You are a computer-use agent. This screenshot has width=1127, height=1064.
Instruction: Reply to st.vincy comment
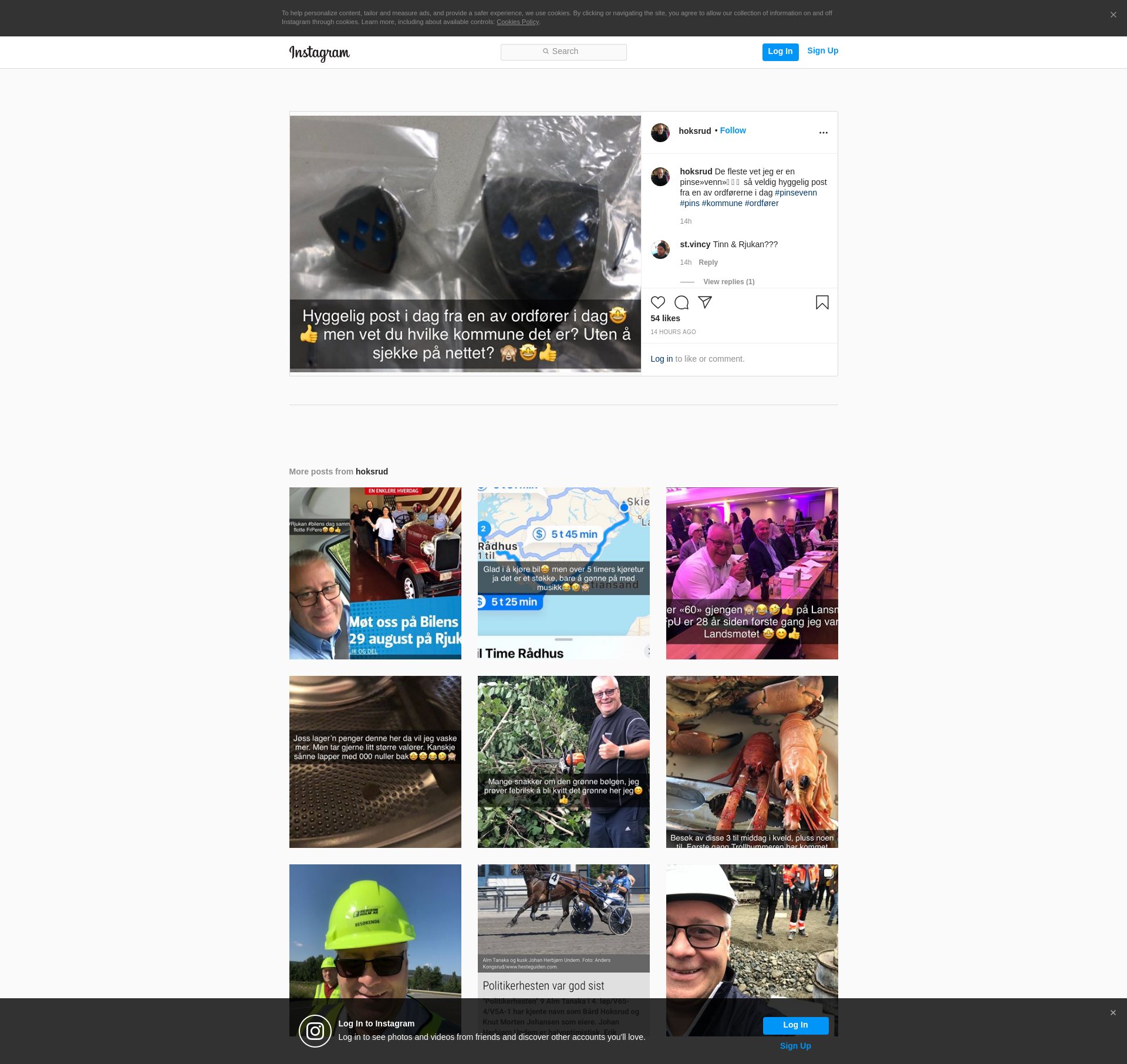point(708,262)
